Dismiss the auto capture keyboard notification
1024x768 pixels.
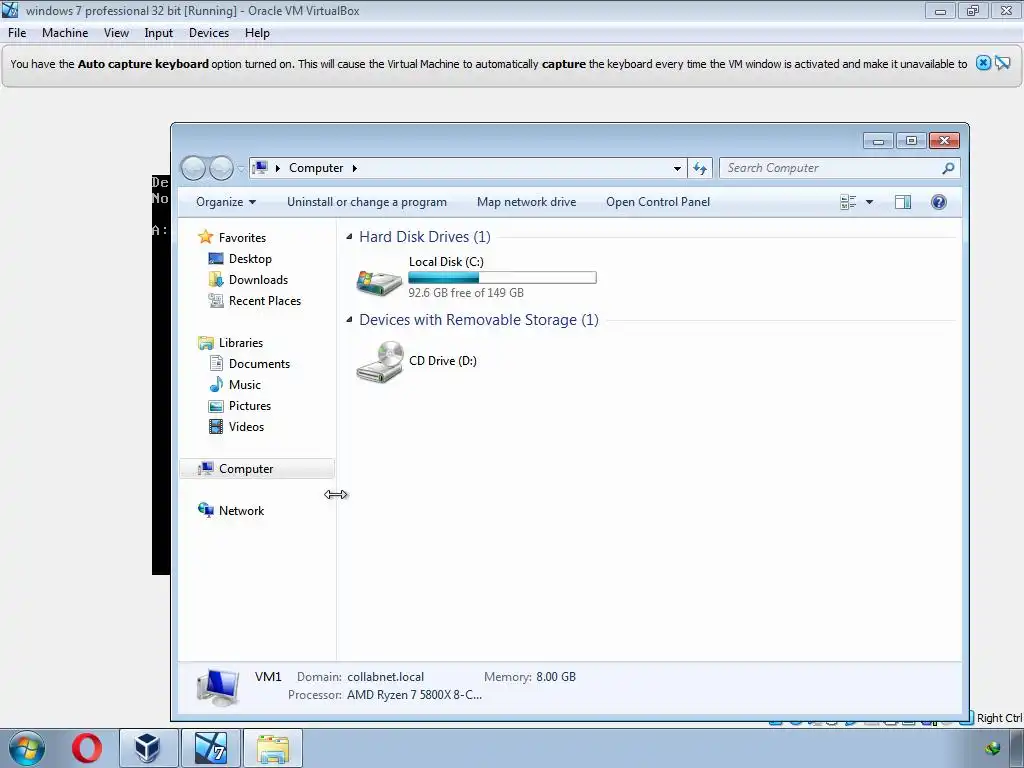pyautogui.click(x=983, y=63)
